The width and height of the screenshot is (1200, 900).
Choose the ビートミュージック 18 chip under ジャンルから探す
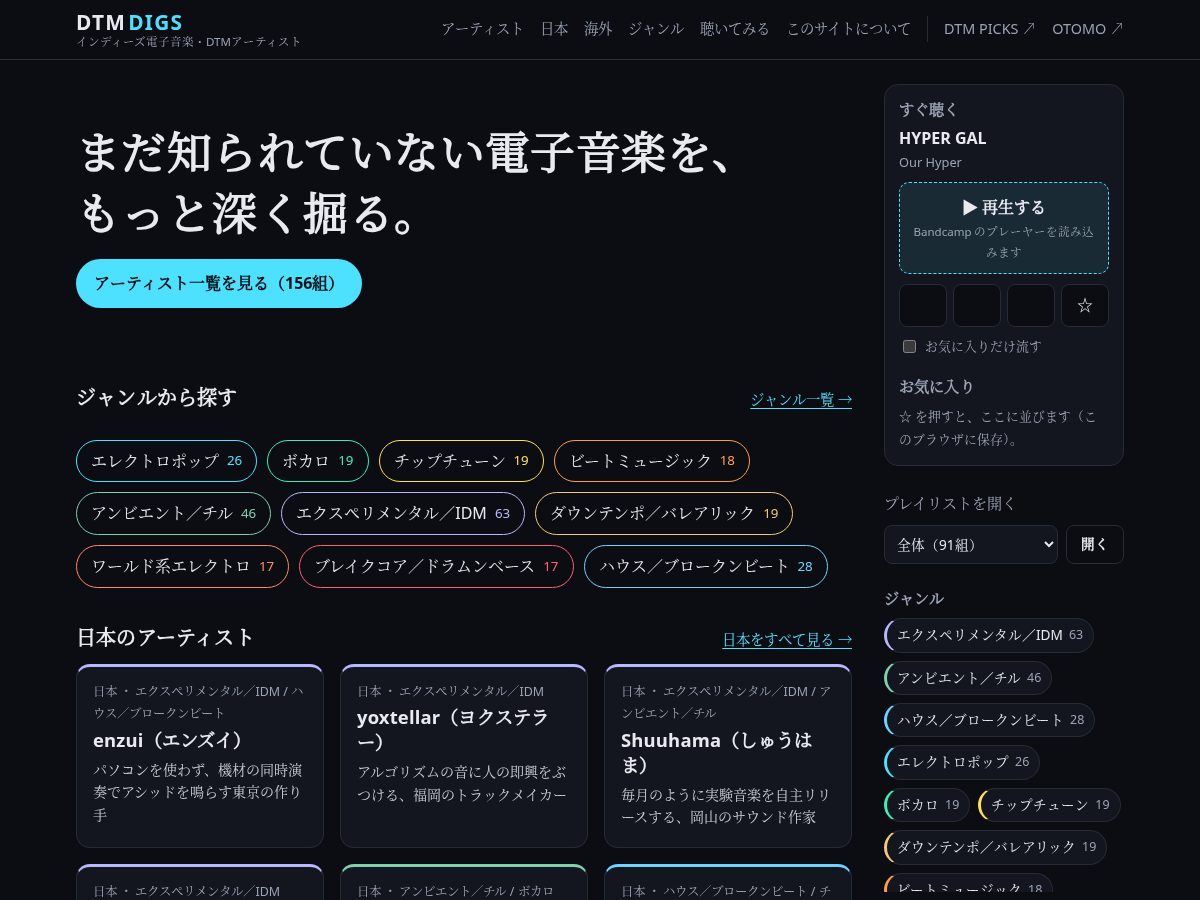pos(652,461)
